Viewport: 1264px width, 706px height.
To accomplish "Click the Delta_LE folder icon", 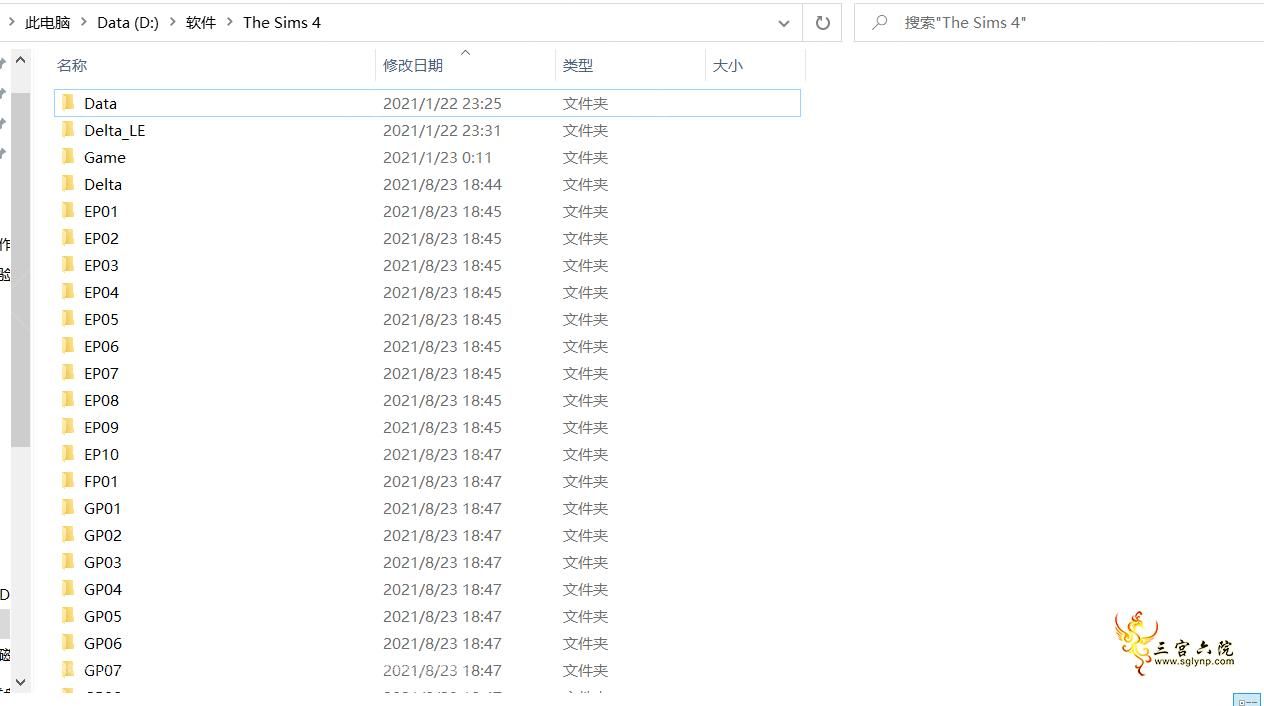I will [68, 130].
